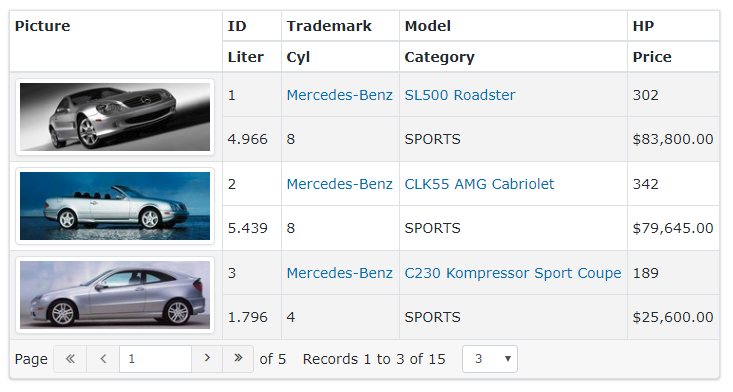The width and height of the screenshot is (733, 392).
Task: Go to next page of records
Action: pos(207,359)
